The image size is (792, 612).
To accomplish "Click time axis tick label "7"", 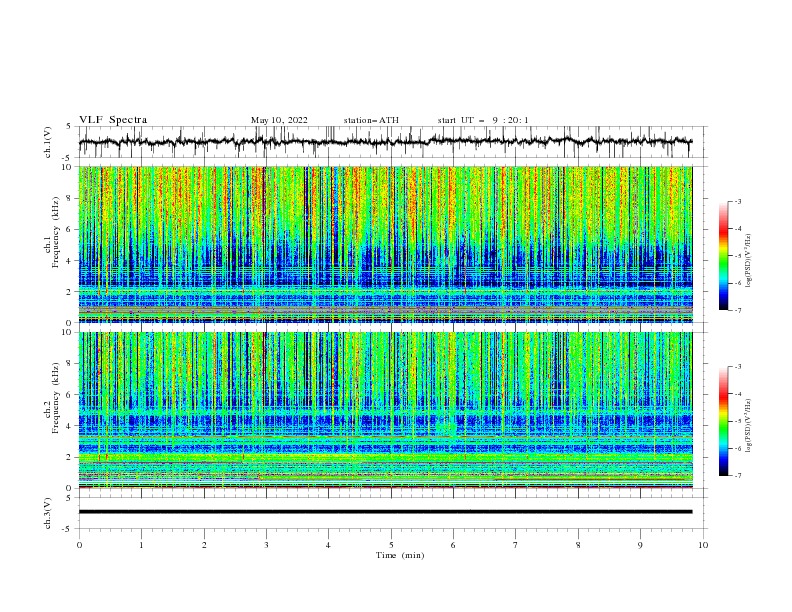I will click(x=516, y=545).
